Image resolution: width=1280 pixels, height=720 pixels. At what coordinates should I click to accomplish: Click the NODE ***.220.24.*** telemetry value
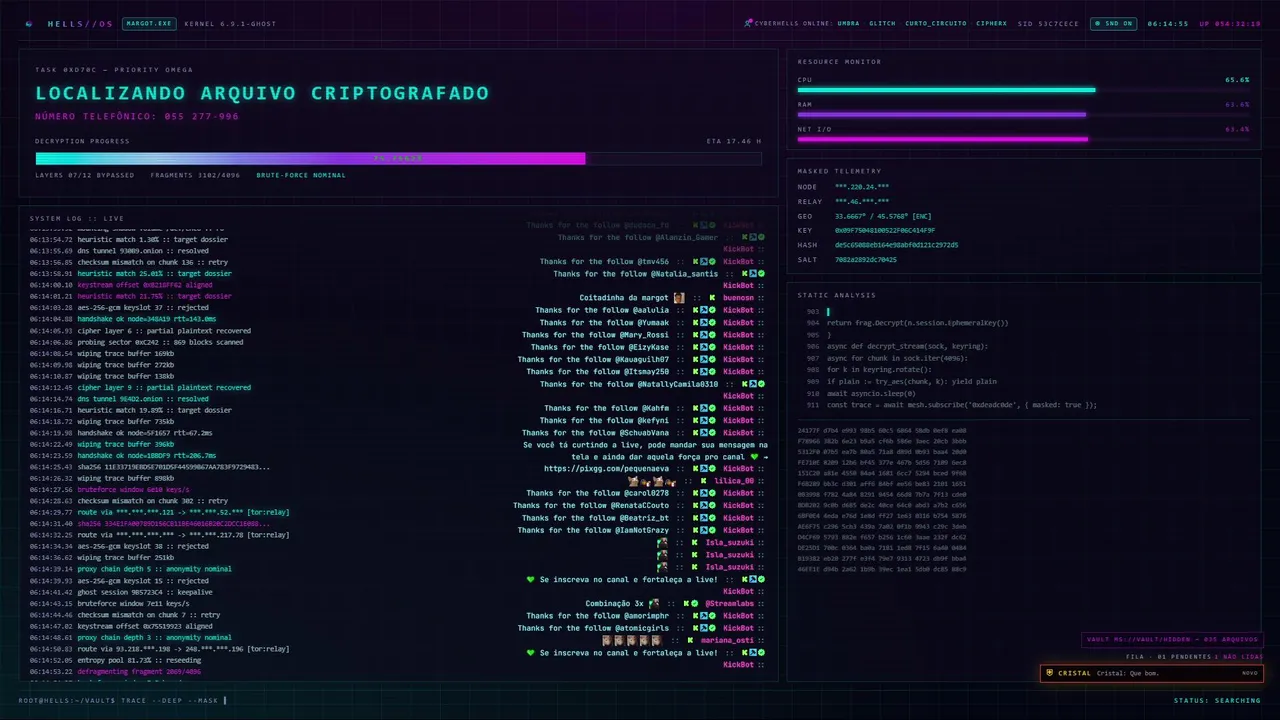[x=862, y=187]
